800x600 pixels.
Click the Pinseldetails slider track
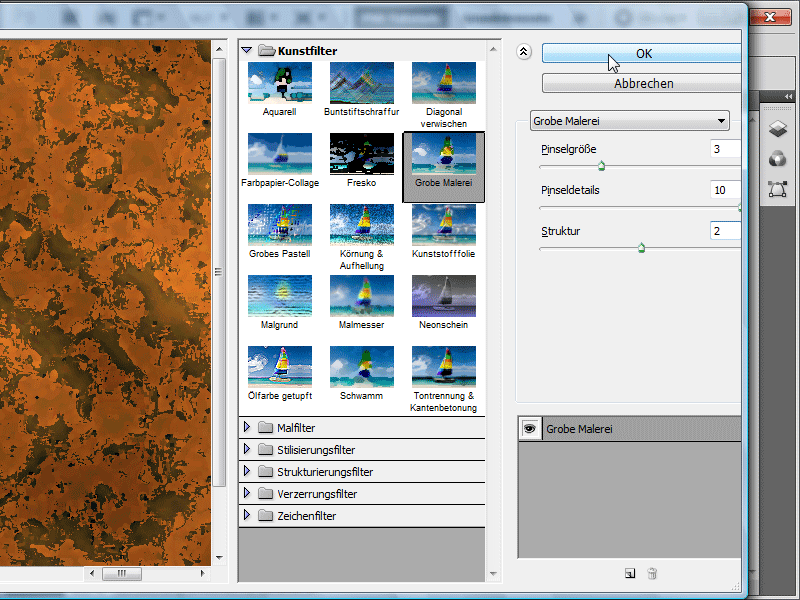pos(640,208)
